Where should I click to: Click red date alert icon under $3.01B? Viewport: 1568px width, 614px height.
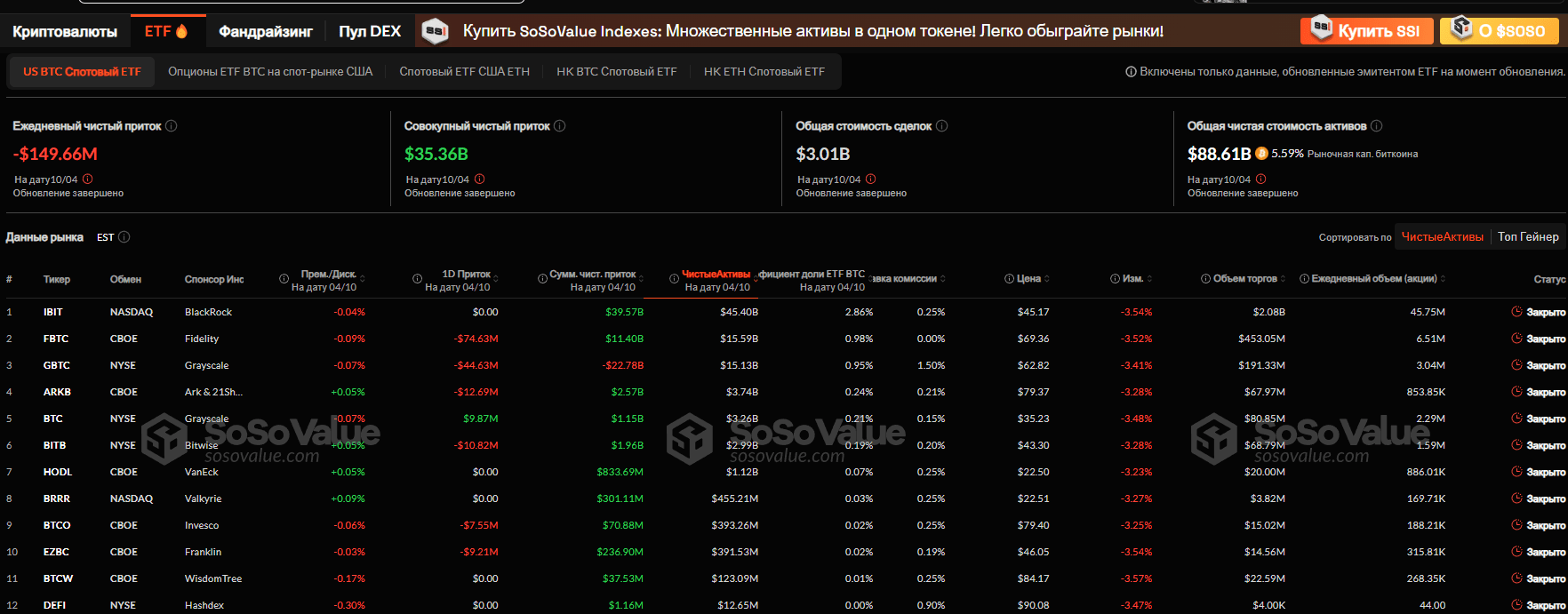click(871, 179)
